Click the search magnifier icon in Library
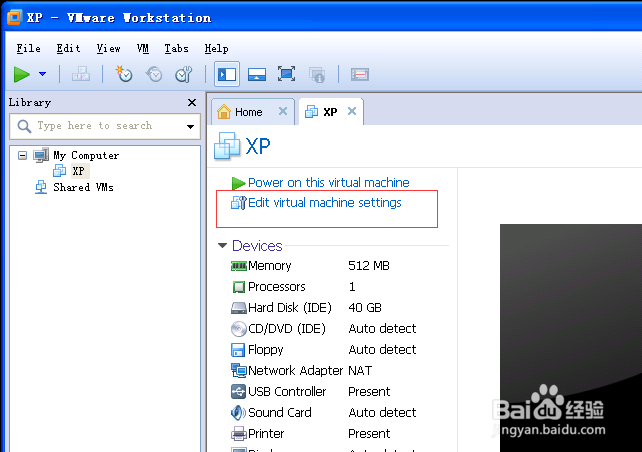642x452 pixels. click(x=25, y=126)
